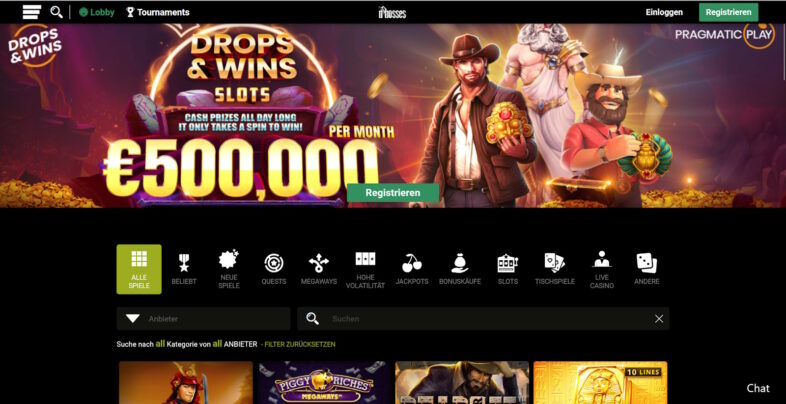Select the Beliebt medal category icon
This screenshot has width=786, height=404.
[184, 263]
